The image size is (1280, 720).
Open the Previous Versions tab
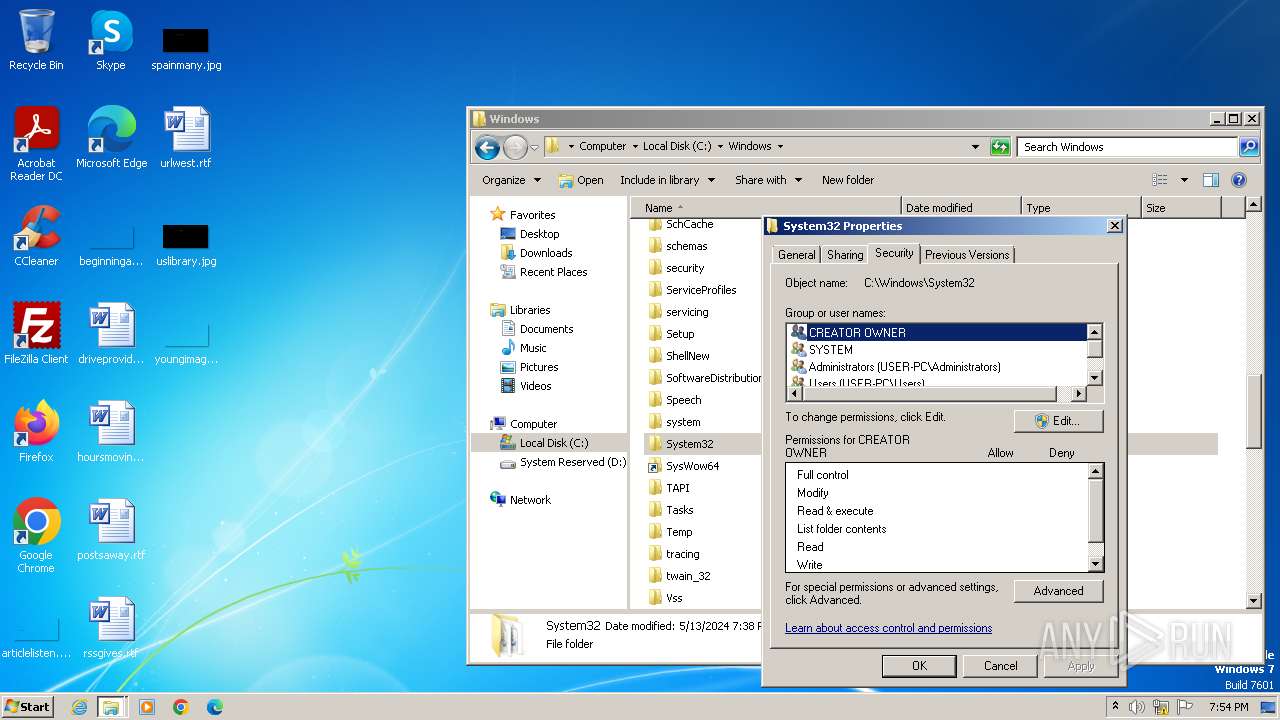(x=966, y=255)
